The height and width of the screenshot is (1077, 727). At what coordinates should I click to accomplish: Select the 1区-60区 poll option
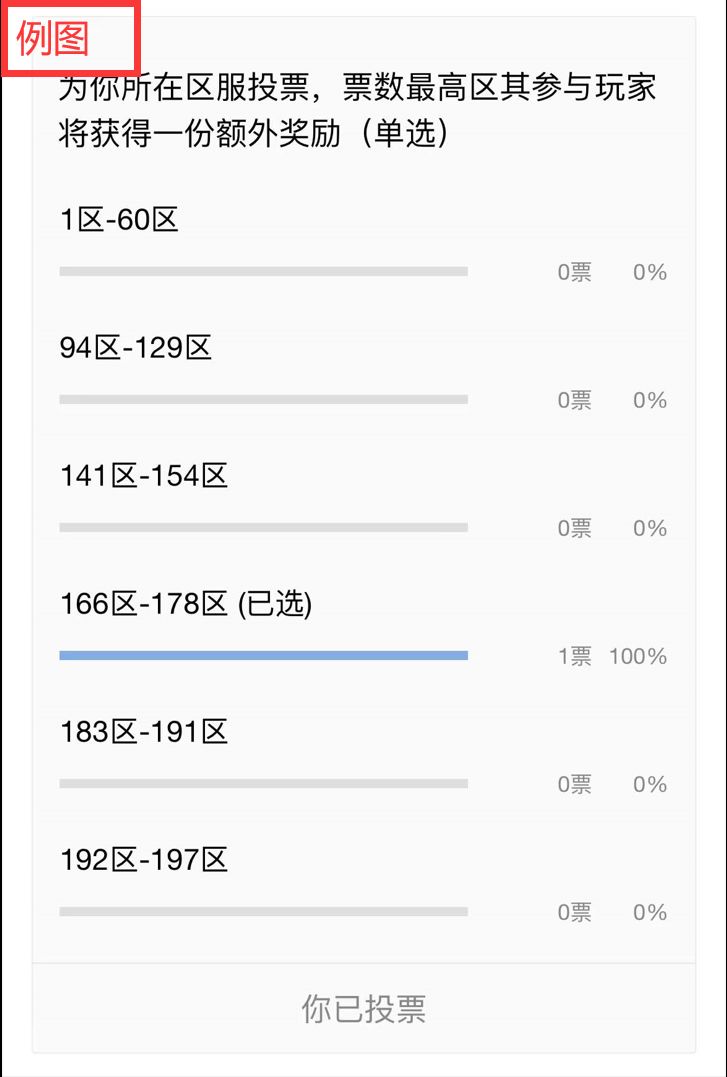(x=119, y=220)
